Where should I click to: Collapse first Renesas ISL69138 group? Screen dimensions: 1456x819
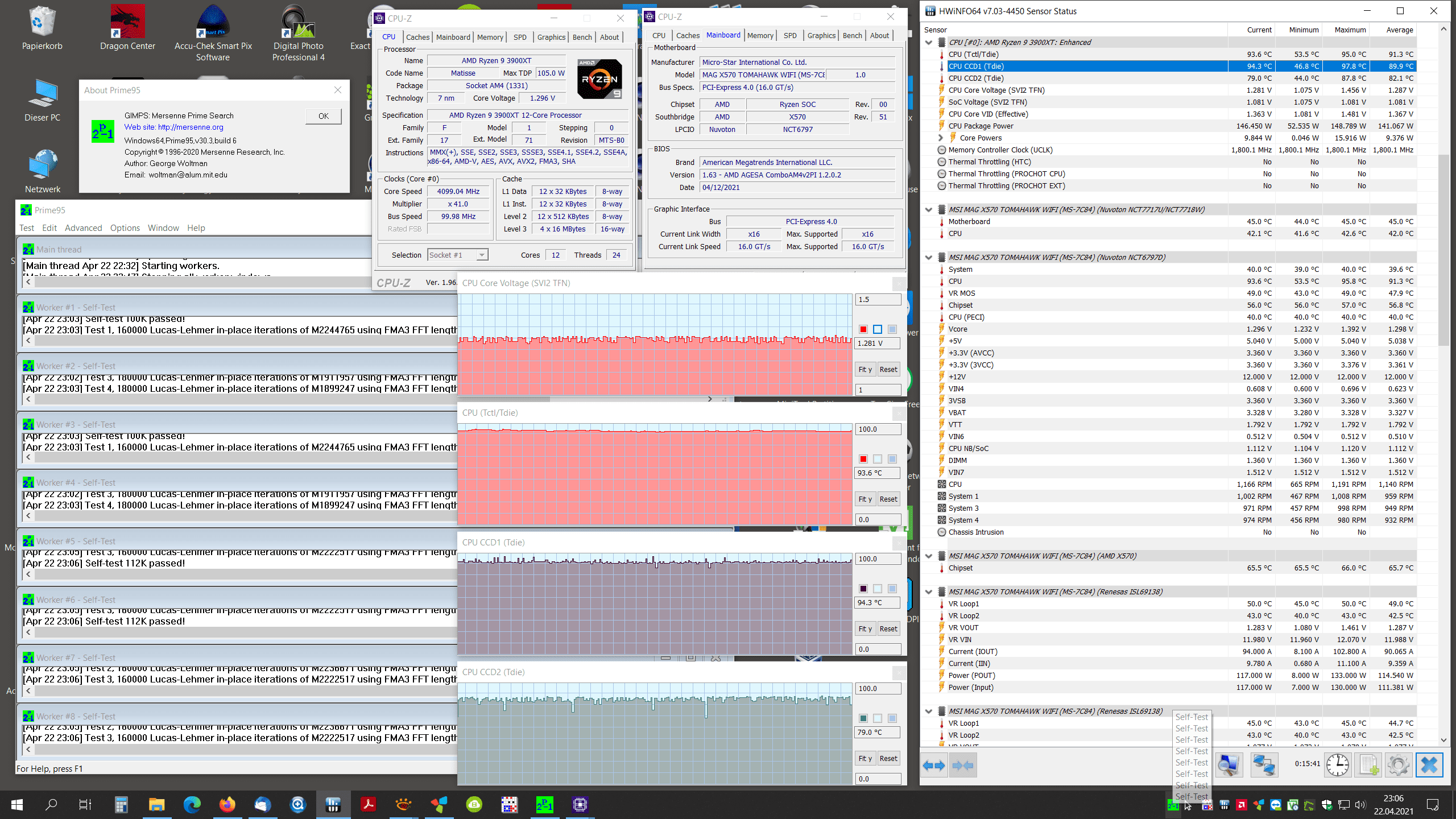click(929, 592)
